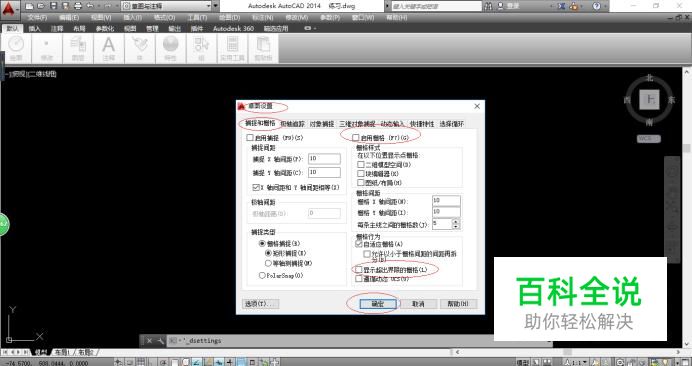
Task: Switch to the 极轴追踪 tab
Action: [293, 124]
